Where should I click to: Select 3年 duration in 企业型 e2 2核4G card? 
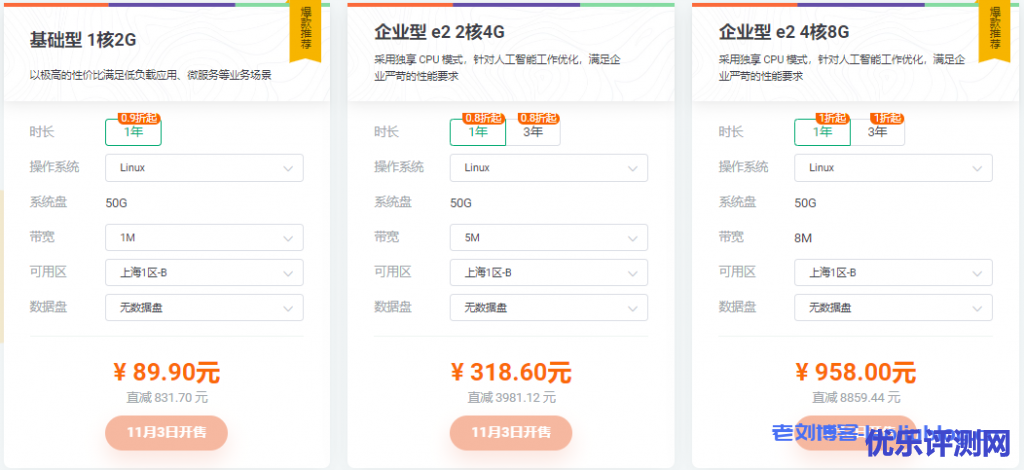[533, 132]
